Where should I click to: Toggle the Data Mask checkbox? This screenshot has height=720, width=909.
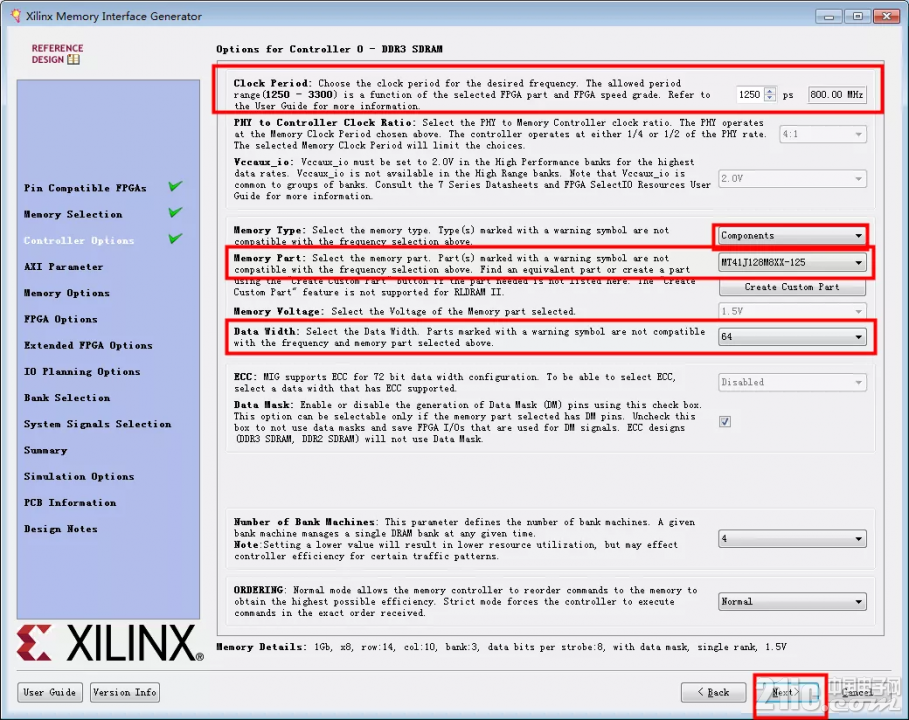725,421
